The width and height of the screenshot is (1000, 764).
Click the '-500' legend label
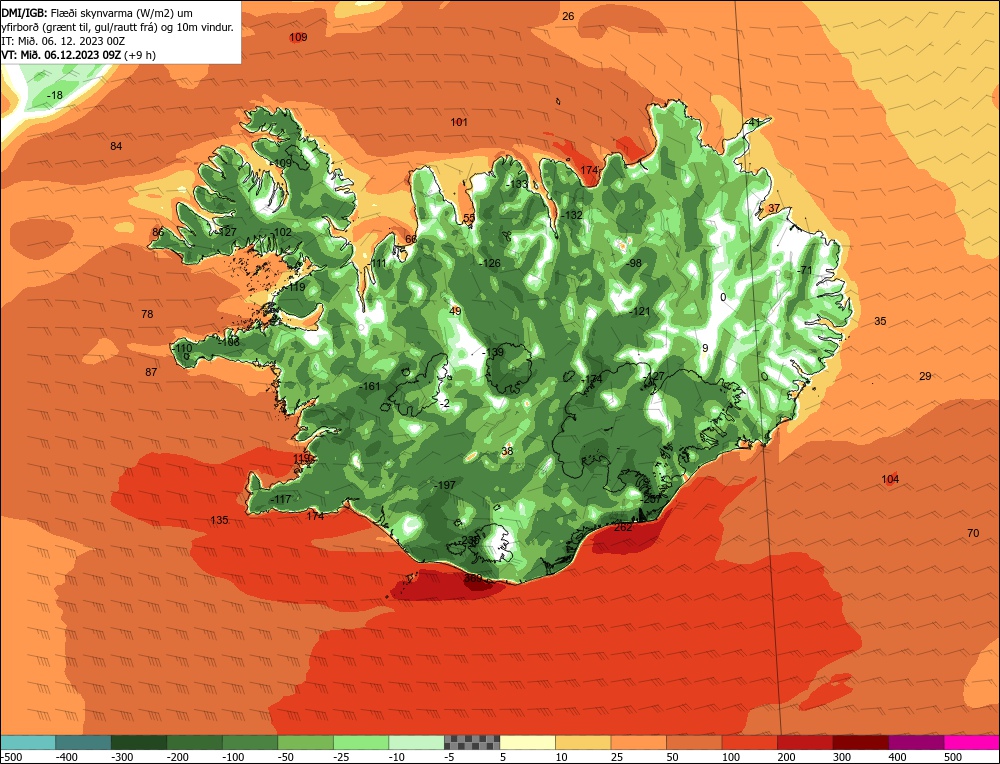click(x=11, y=757)
